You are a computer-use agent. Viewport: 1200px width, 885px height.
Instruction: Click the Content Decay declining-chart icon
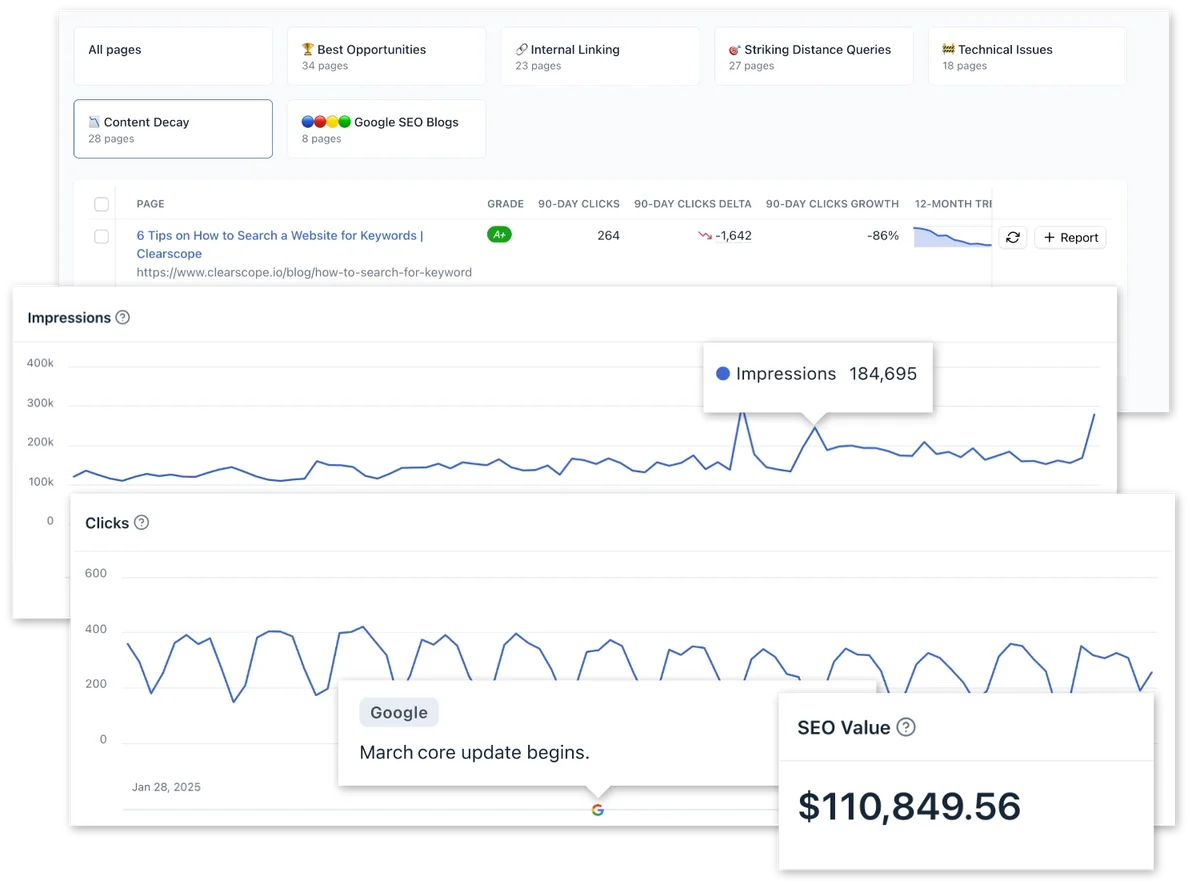(92, 121)
